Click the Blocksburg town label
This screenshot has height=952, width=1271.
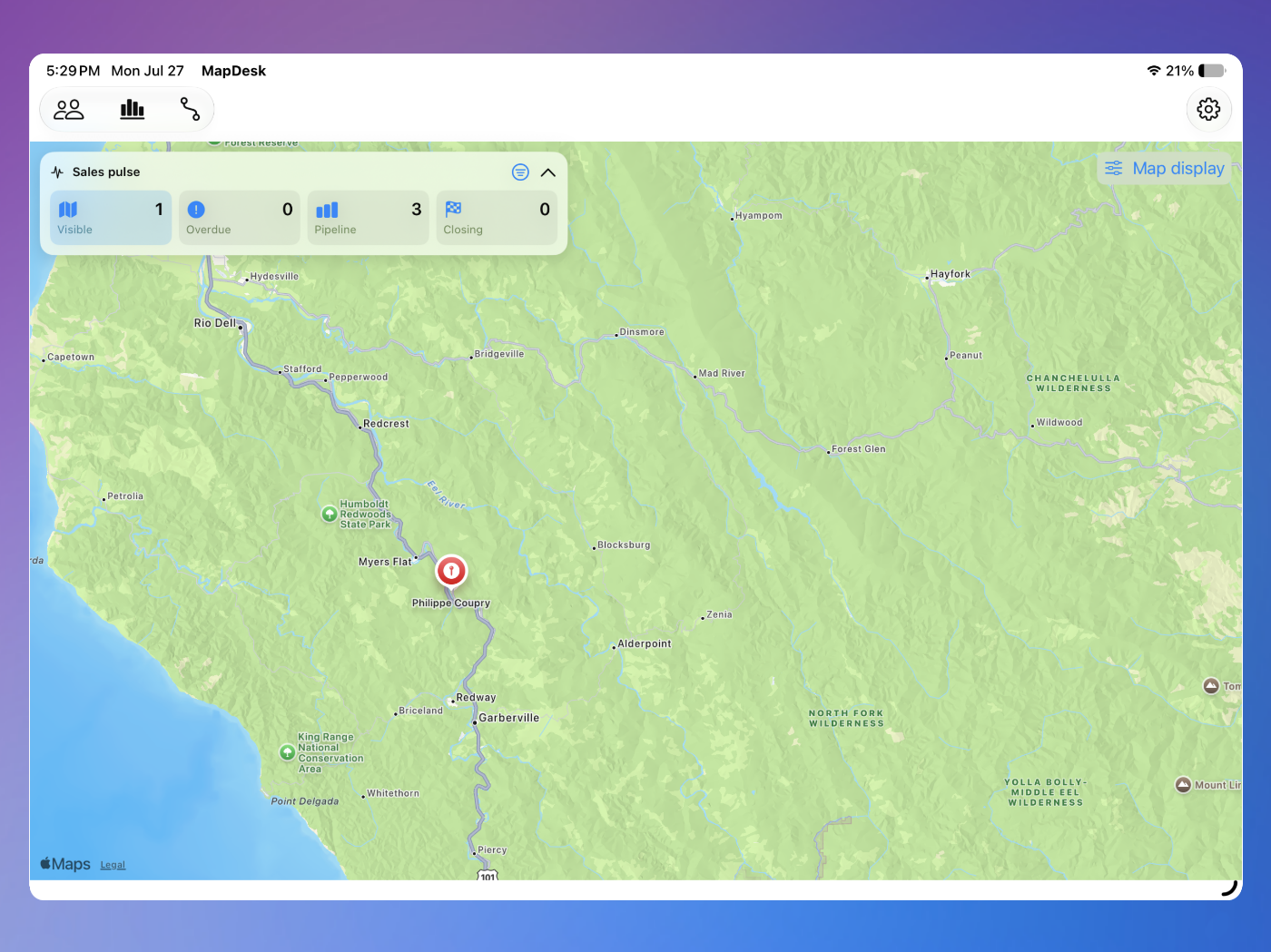click(624, 545)
